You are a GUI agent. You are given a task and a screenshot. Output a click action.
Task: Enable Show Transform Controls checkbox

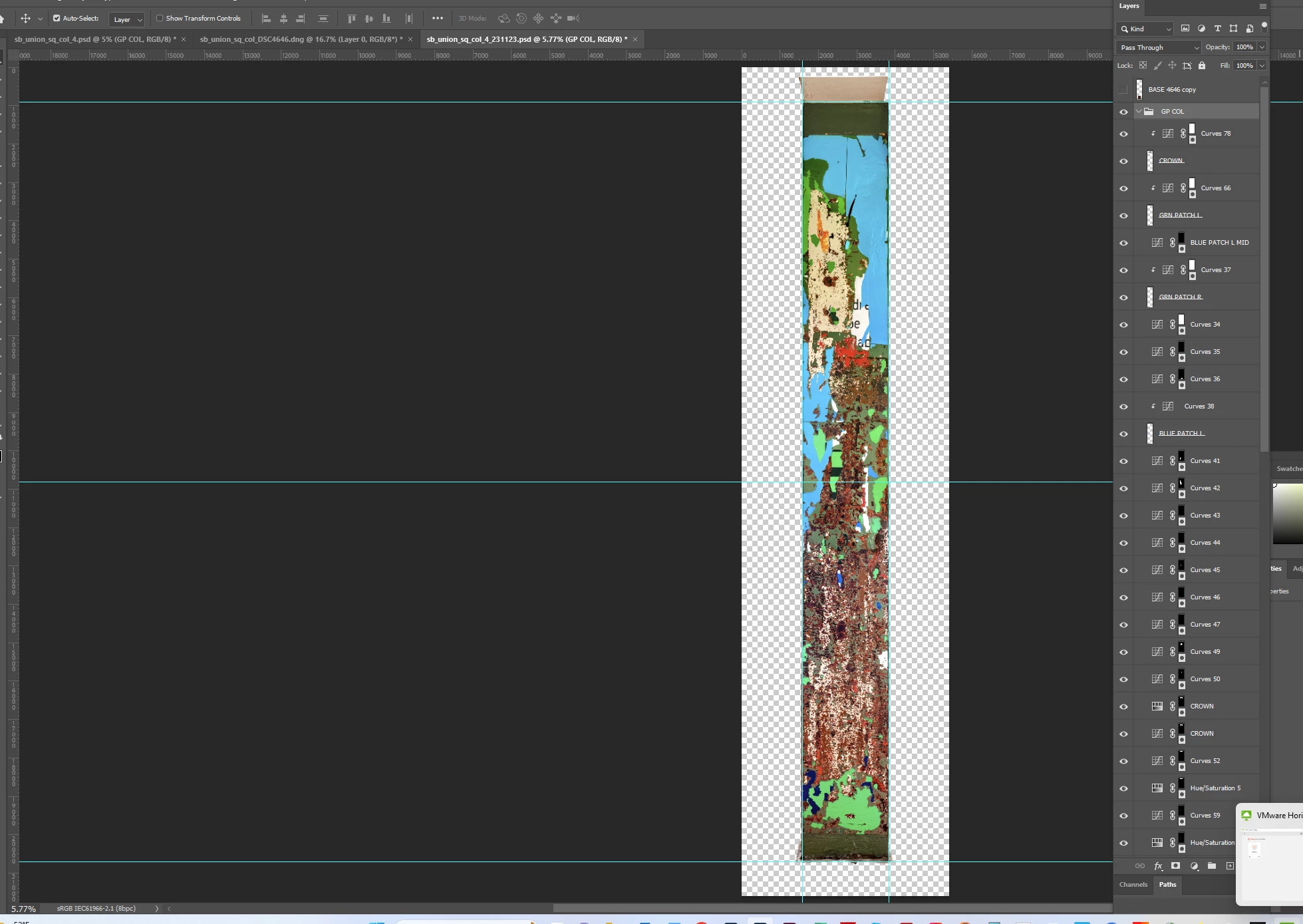(160, 19)
